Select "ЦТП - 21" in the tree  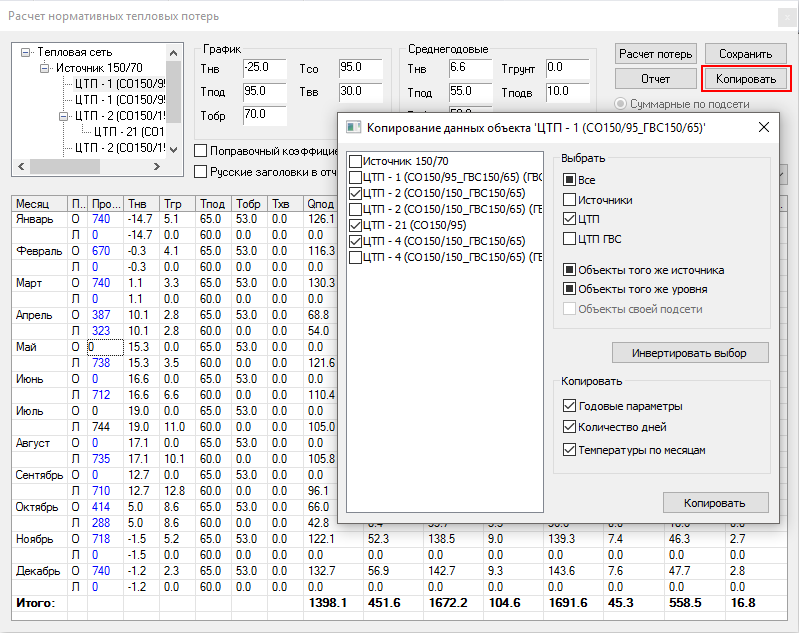point(129,132)
